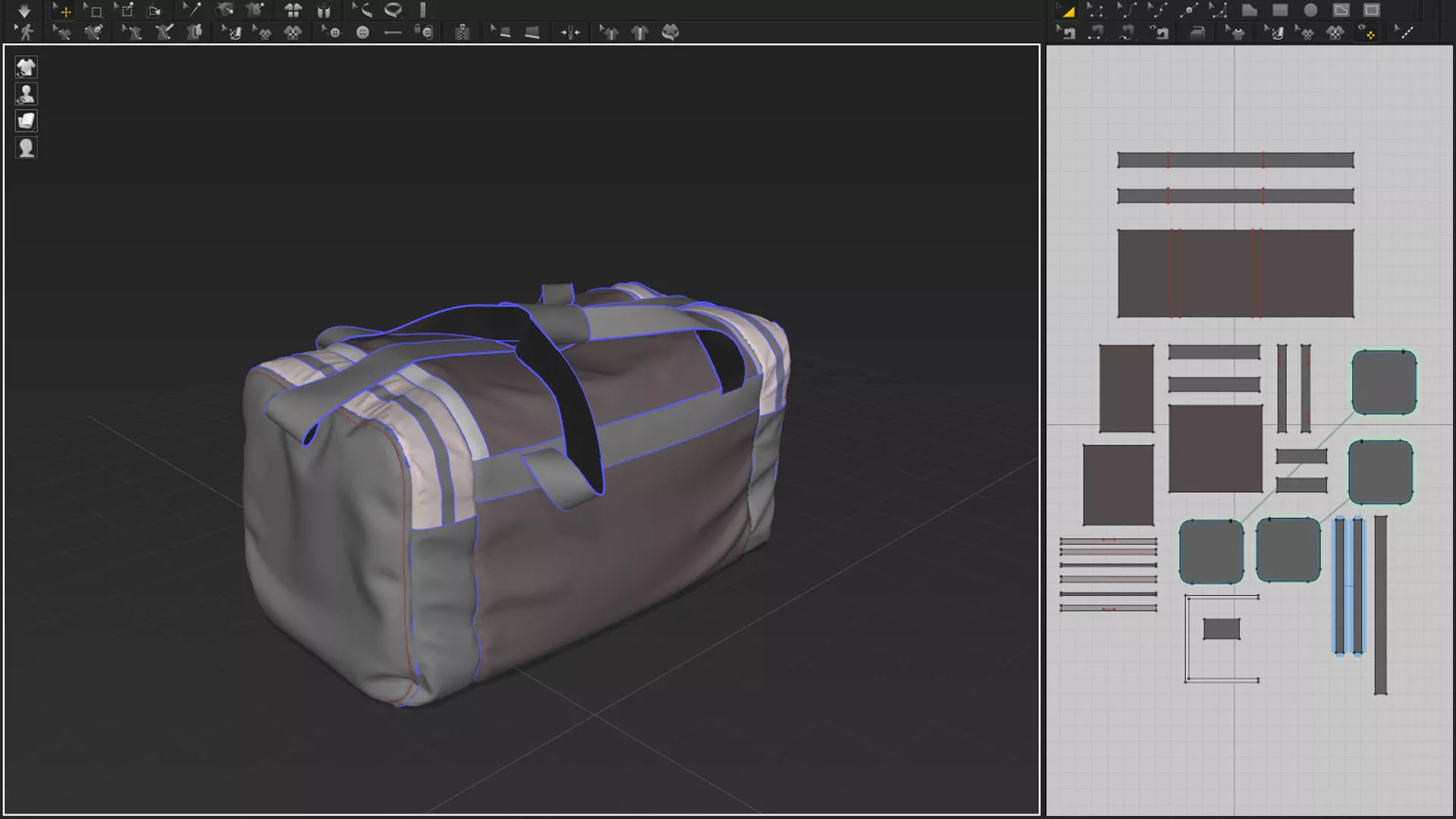Toggle the yellow eye display icon
This screenshot has height=819, width=1456.
pos(1367,33)
